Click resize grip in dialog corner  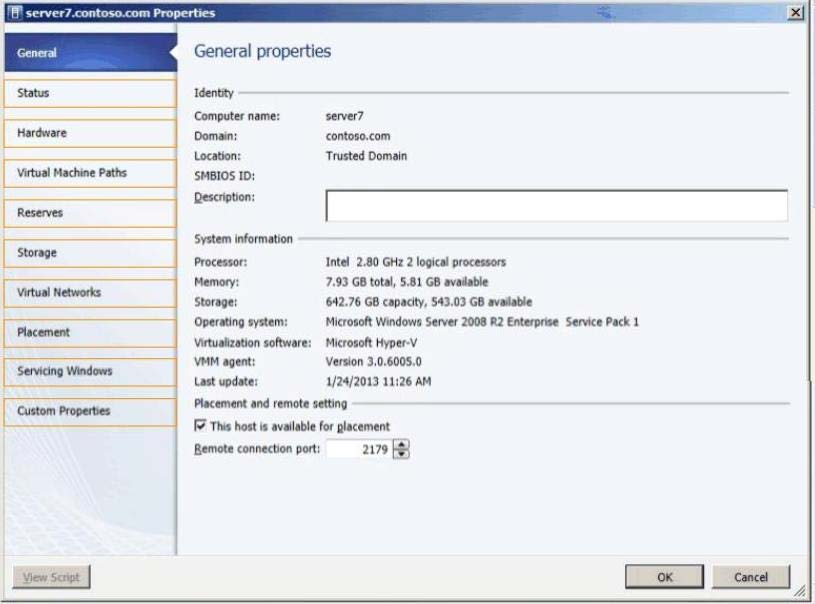click(800, 590)
